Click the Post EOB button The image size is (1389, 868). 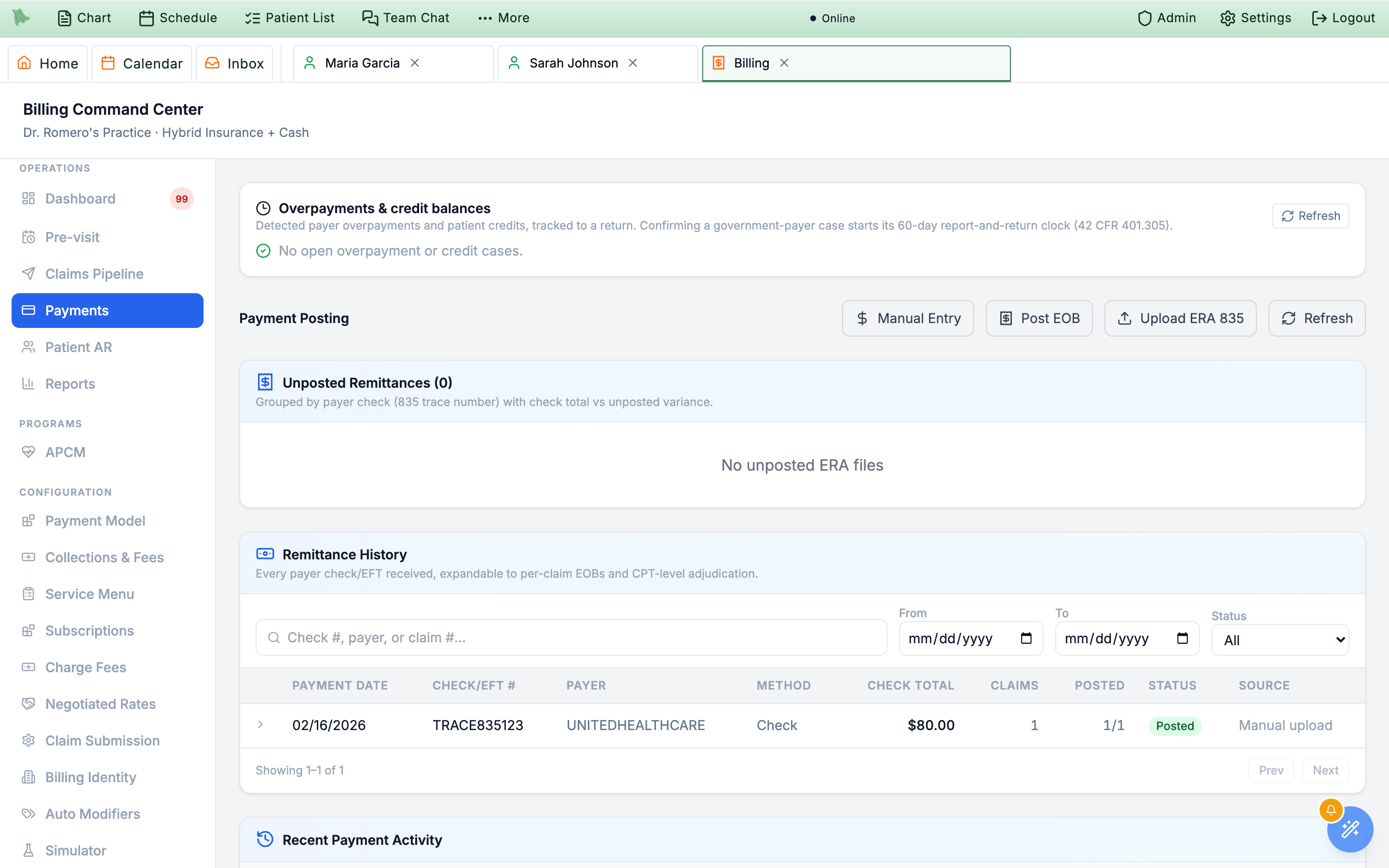pos(1039,318)
